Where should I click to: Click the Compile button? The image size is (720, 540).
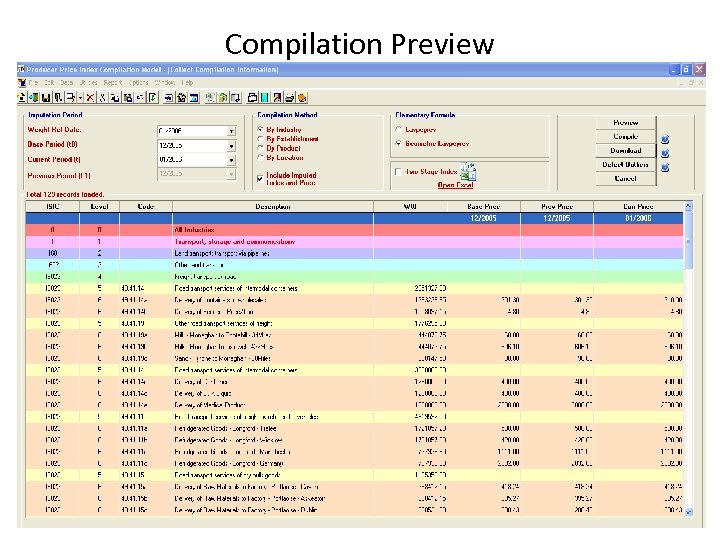pyautogui.click(x=625, y=136)
